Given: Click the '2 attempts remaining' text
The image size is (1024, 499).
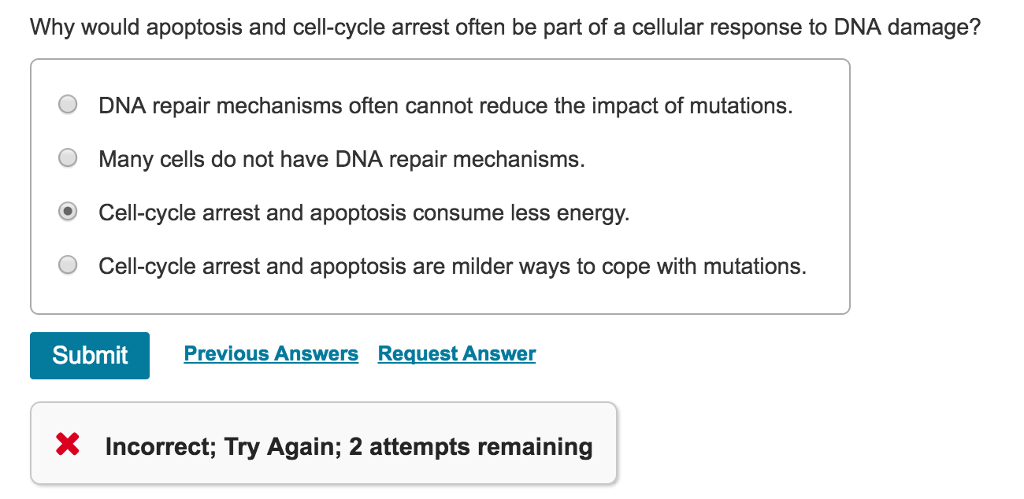Looking at the screenshot, I should [x=471, y=447].
